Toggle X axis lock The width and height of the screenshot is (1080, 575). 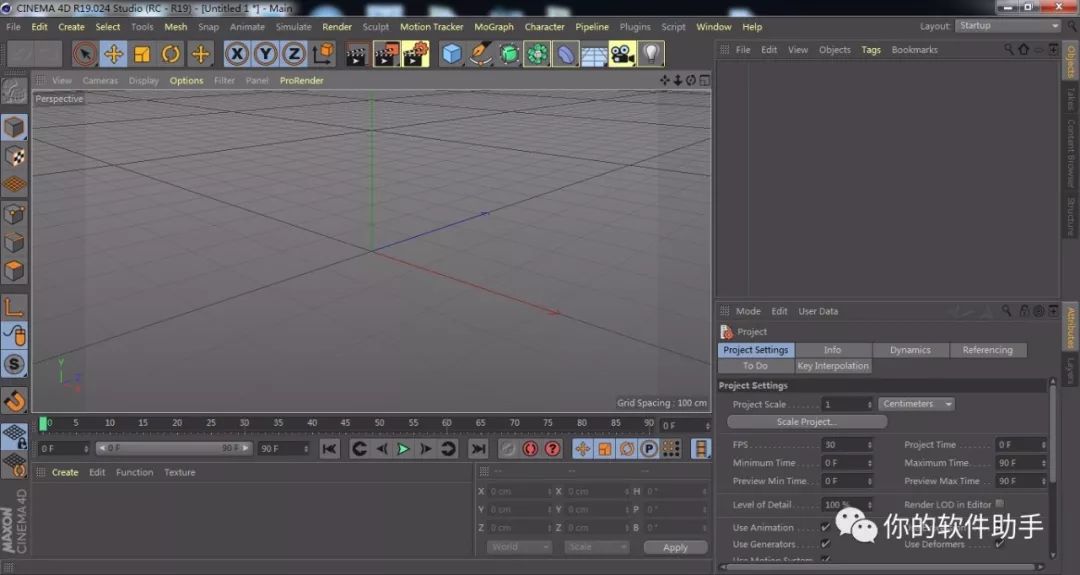click(236, 54)
